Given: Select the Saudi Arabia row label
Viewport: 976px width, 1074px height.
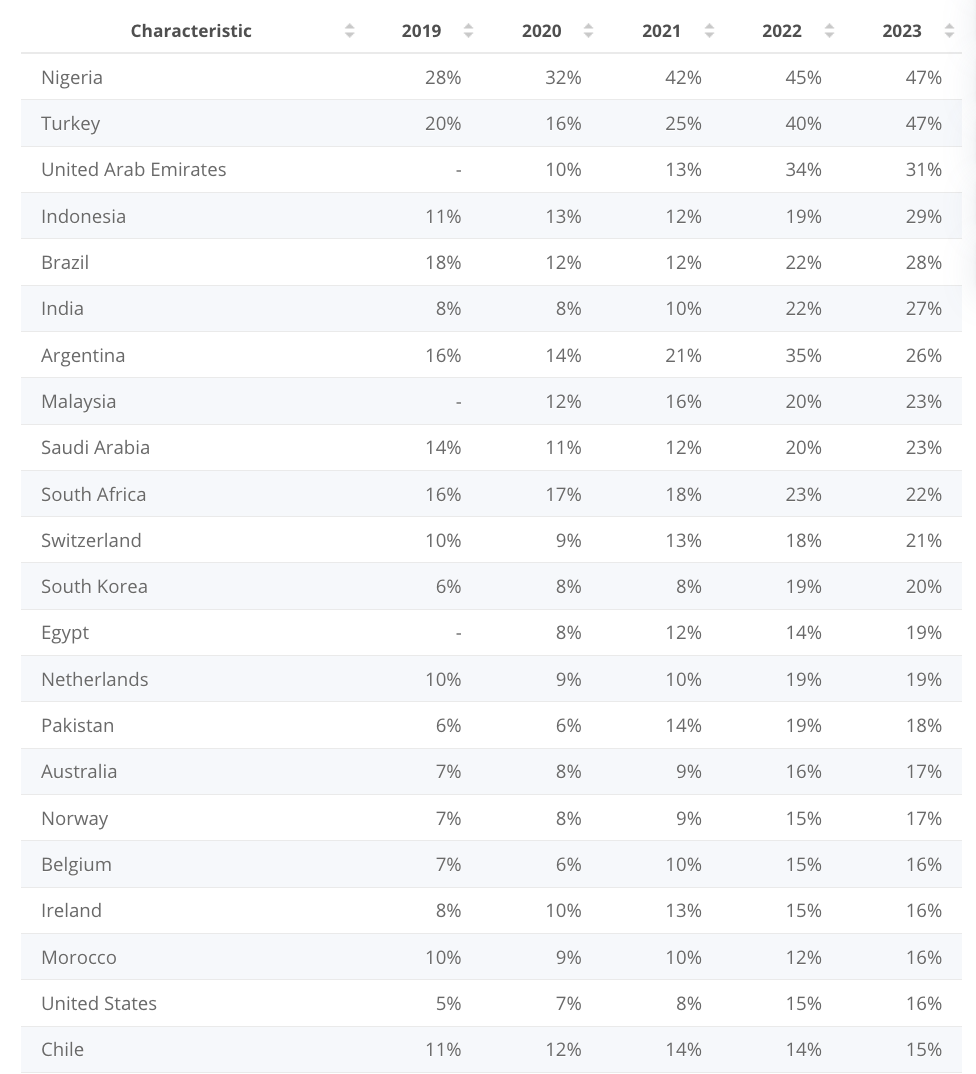Looking at the screenshot, I should [x=95, y=447].
